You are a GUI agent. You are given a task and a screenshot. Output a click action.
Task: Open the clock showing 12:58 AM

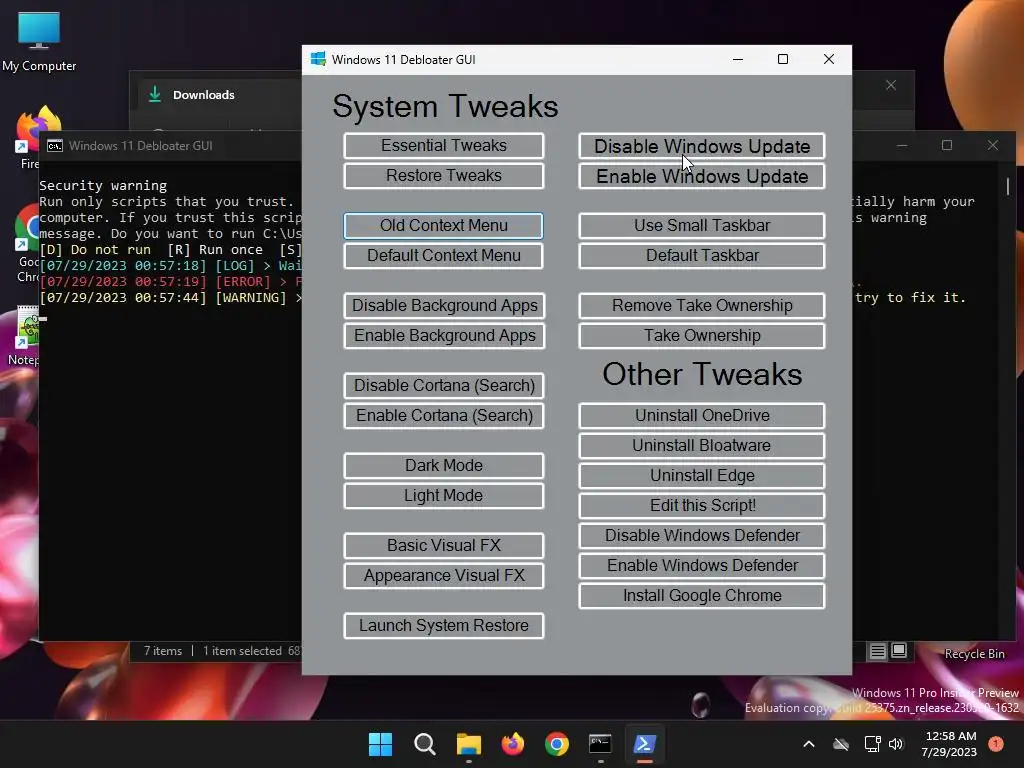click(950, 744)
